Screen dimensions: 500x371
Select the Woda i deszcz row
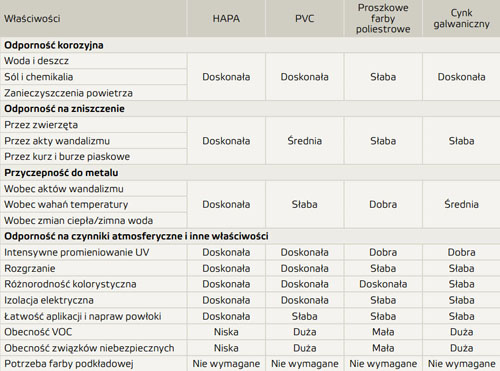pos(93,61)
